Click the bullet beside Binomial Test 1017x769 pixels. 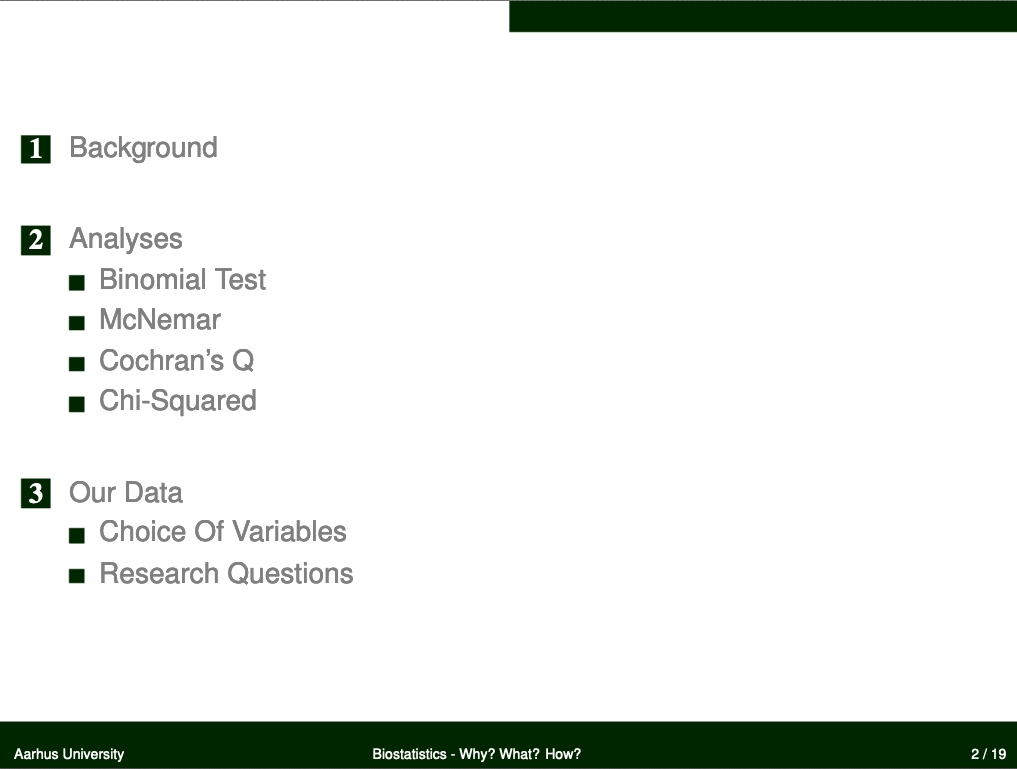(77, 282)
